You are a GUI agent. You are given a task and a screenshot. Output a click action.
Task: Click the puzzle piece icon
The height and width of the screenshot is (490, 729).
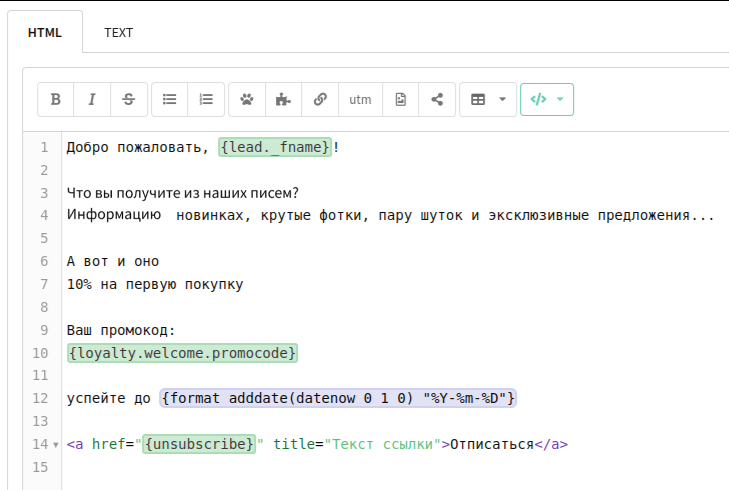coord(283,99)
